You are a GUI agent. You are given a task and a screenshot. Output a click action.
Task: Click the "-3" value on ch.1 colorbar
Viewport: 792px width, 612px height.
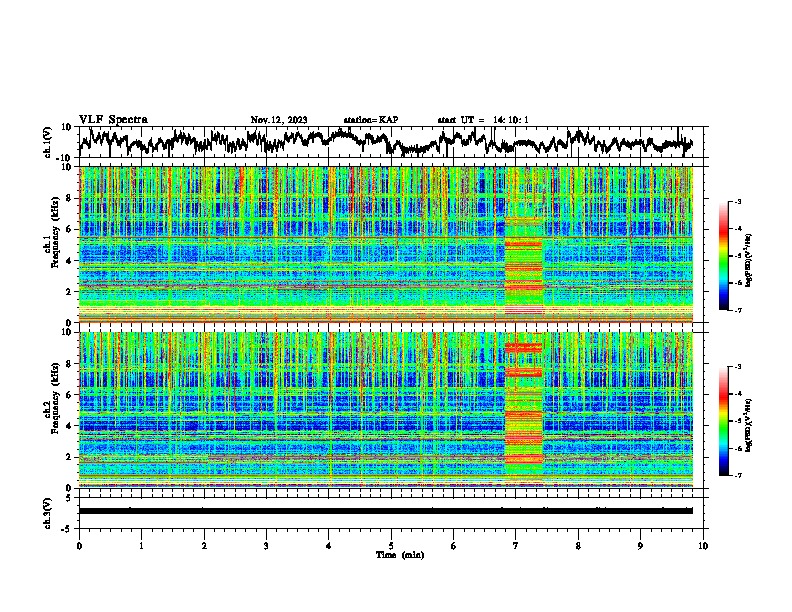[737, 201]
